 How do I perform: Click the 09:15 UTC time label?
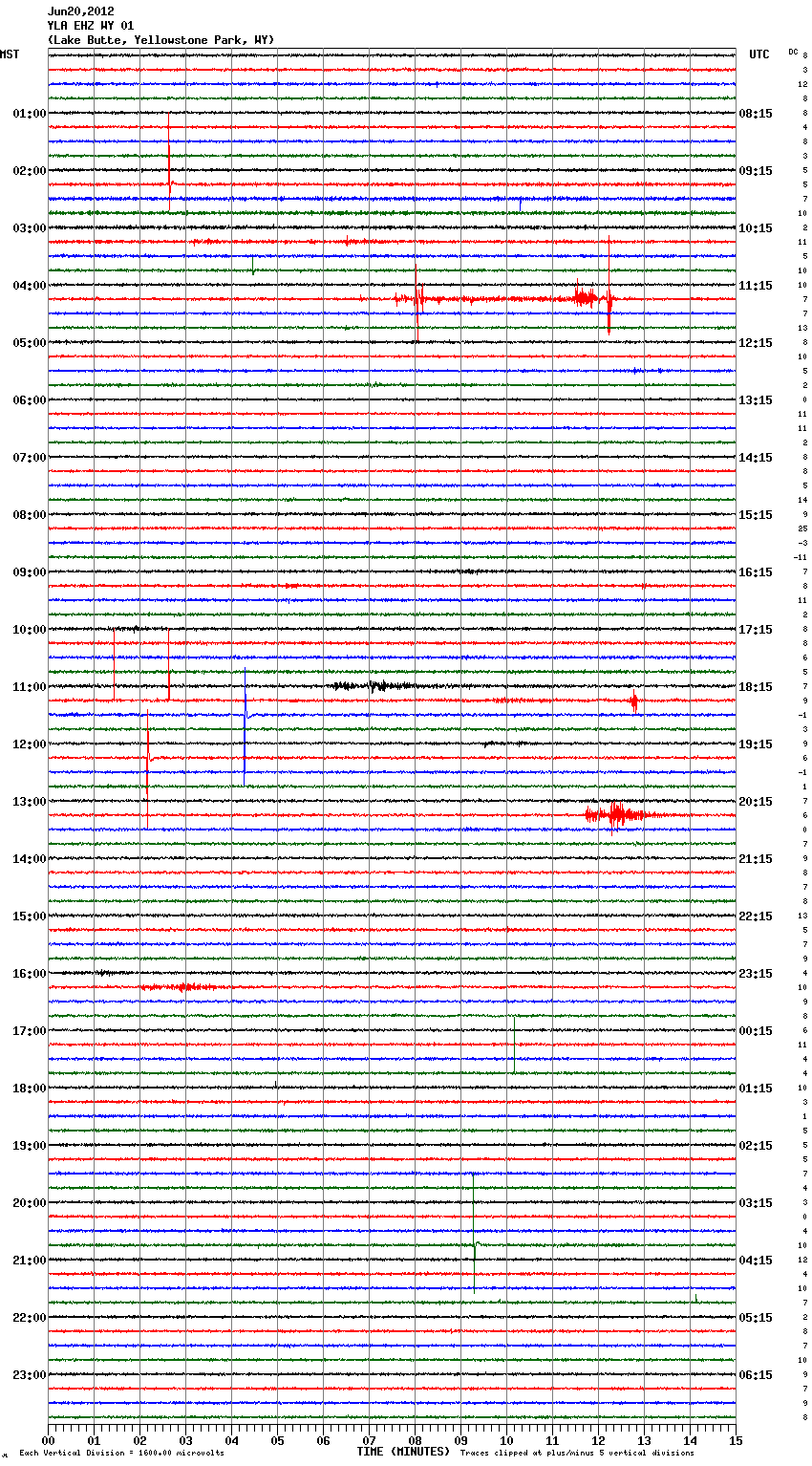[756, 171]
